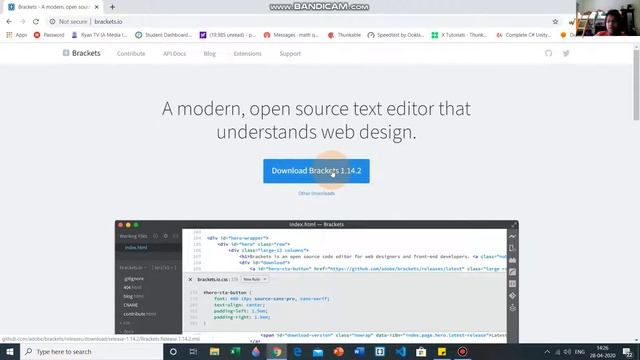Viewport: 640px width, 360px height.
Task: Open the Support nav item
Action: coord(290,53)
